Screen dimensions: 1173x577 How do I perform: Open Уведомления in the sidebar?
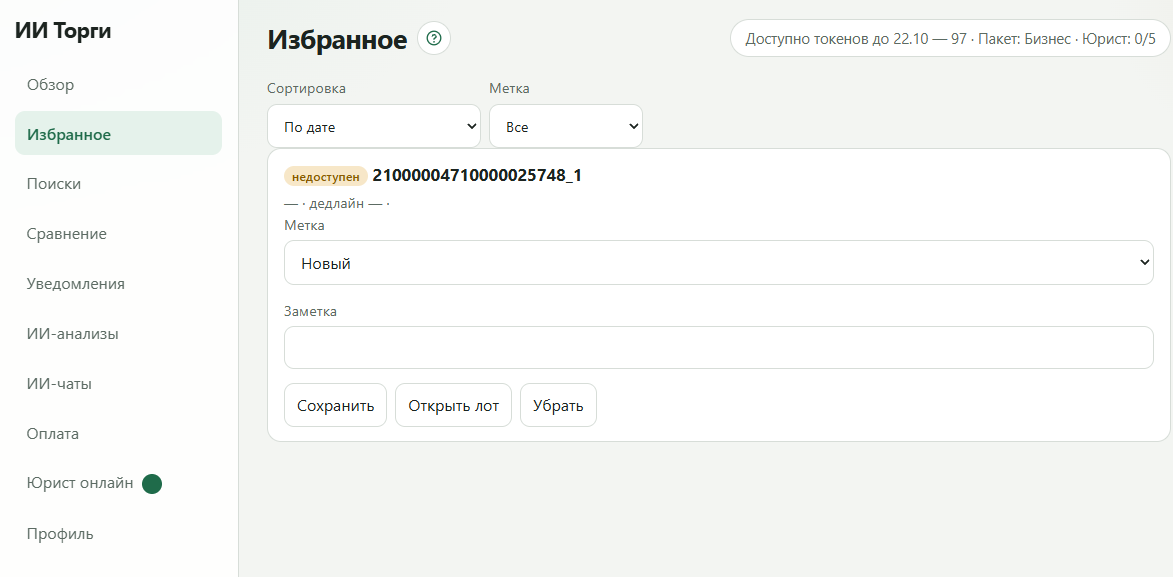118,284
